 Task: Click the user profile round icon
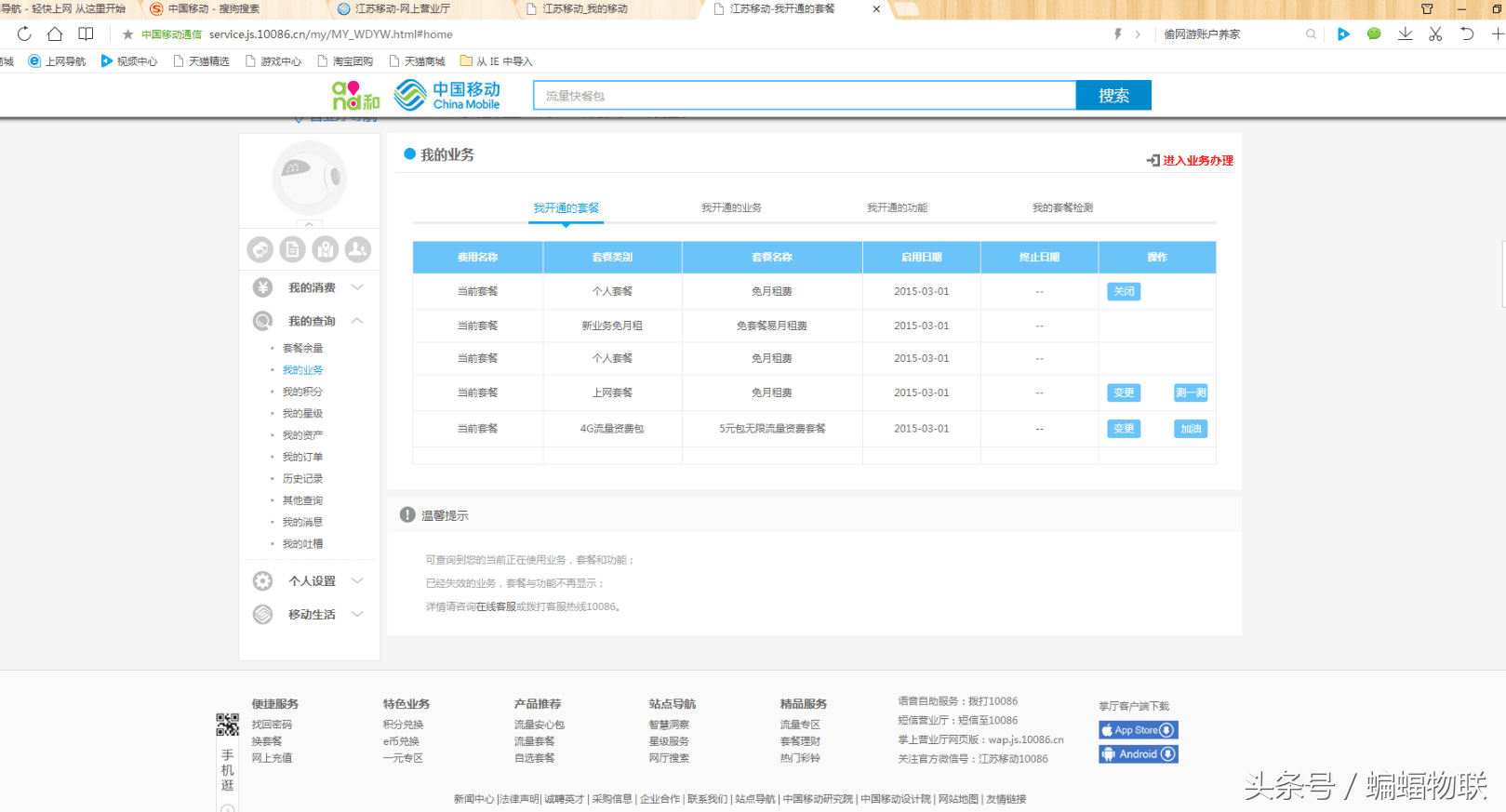click(x=358, y=249)
